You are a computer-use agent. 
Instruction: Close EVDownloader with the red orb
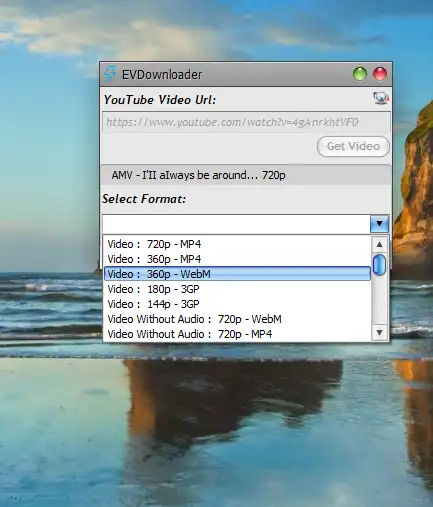[380, 74]
